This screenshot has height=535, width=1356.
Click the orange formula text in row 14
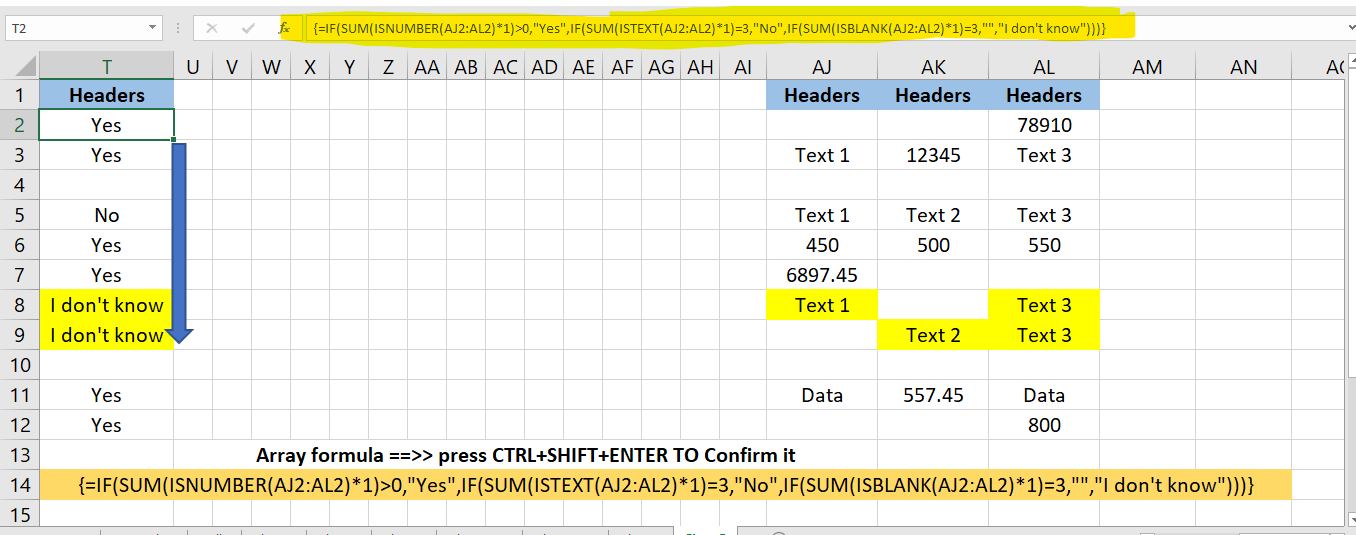(666, 485)
